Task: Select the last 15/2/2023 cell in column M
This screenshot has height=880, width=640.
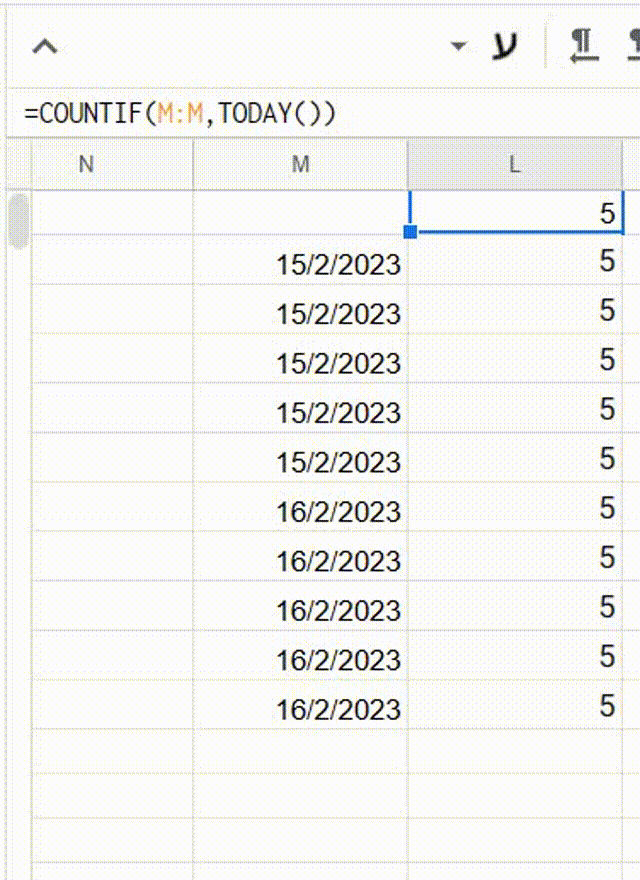Action: [x=300, y=462]
